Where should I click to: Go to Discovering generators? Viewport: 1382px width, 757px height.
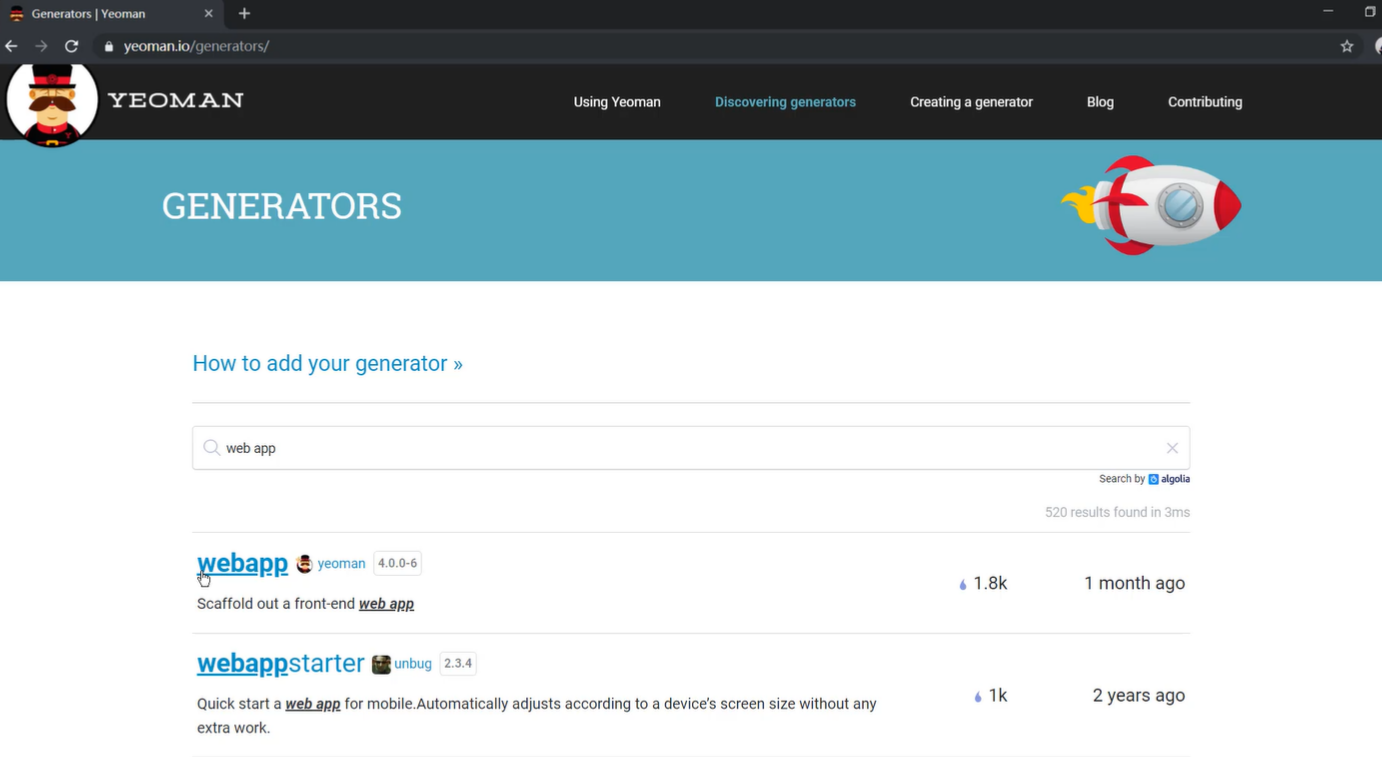[x=785, y=102]
